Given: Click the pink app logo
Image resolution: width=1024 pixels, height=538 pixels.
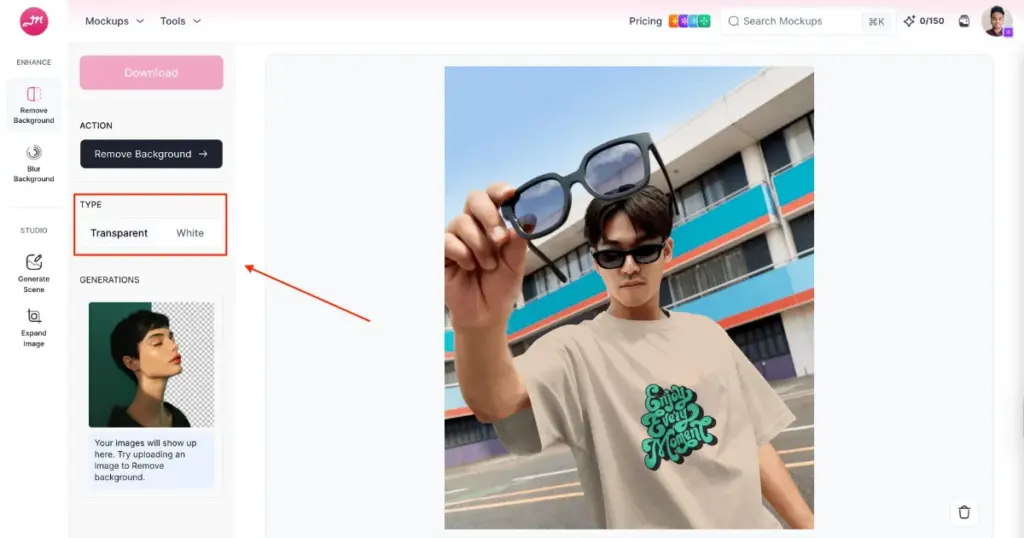Looking at the screenshot, I should click(x=34, y=22).
